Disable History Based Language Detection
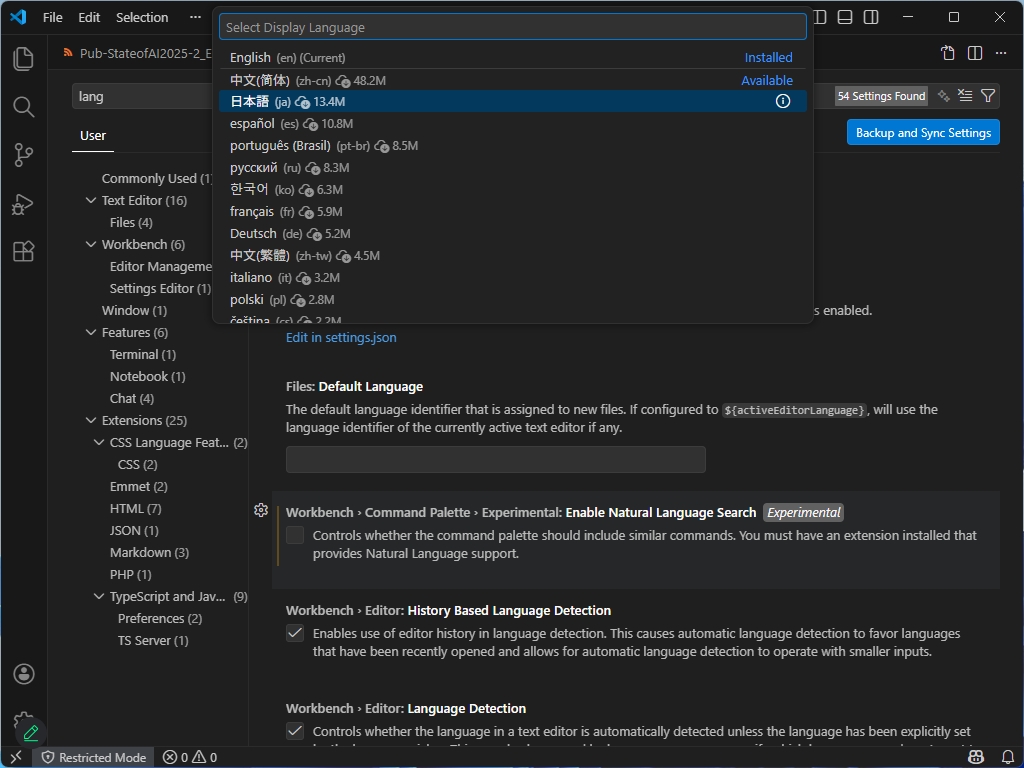This screenshot has width=1024, height=768. [295, 633]
